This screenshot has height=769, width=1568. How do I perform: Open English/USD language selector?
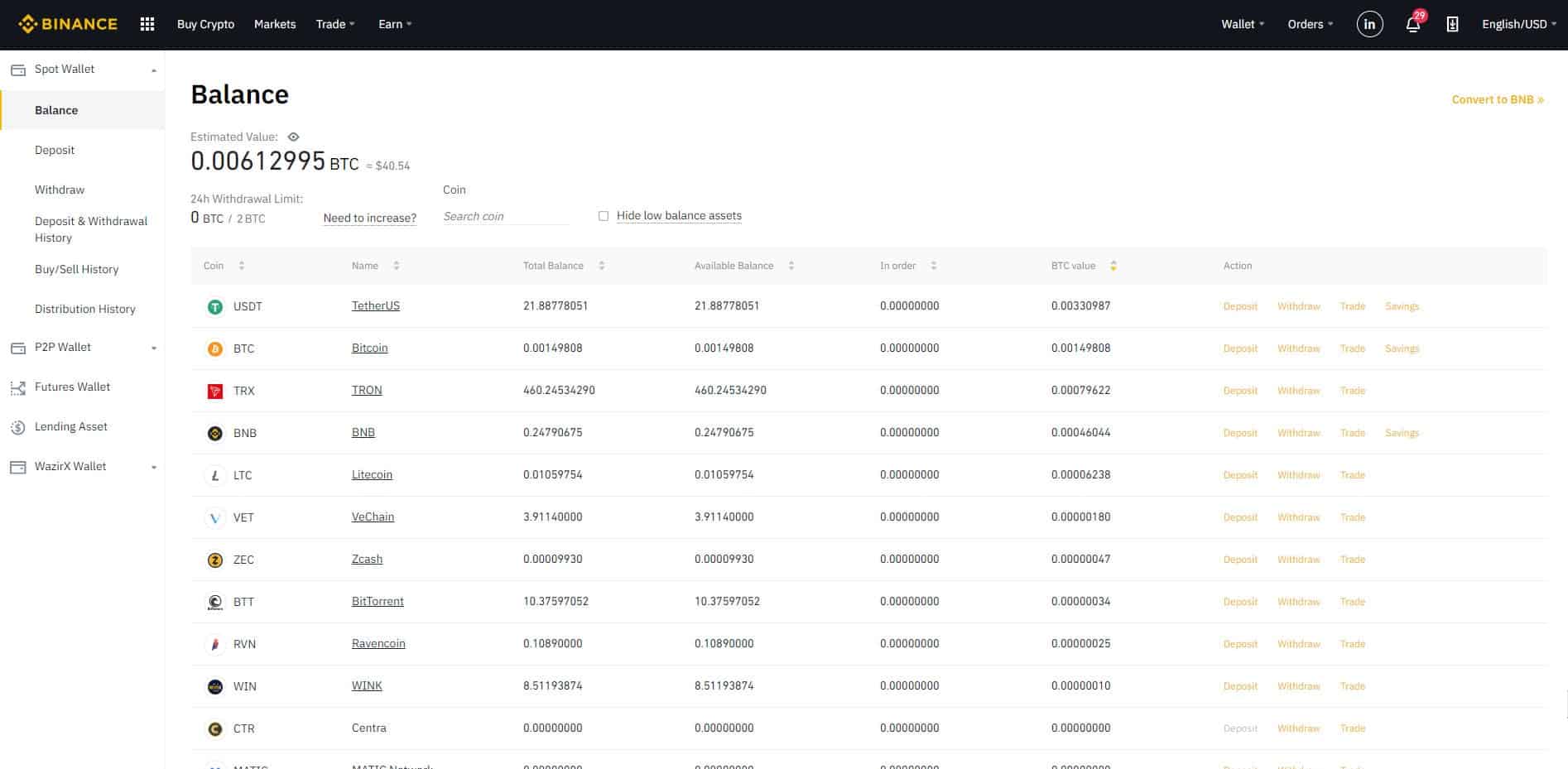(1519, 24)
